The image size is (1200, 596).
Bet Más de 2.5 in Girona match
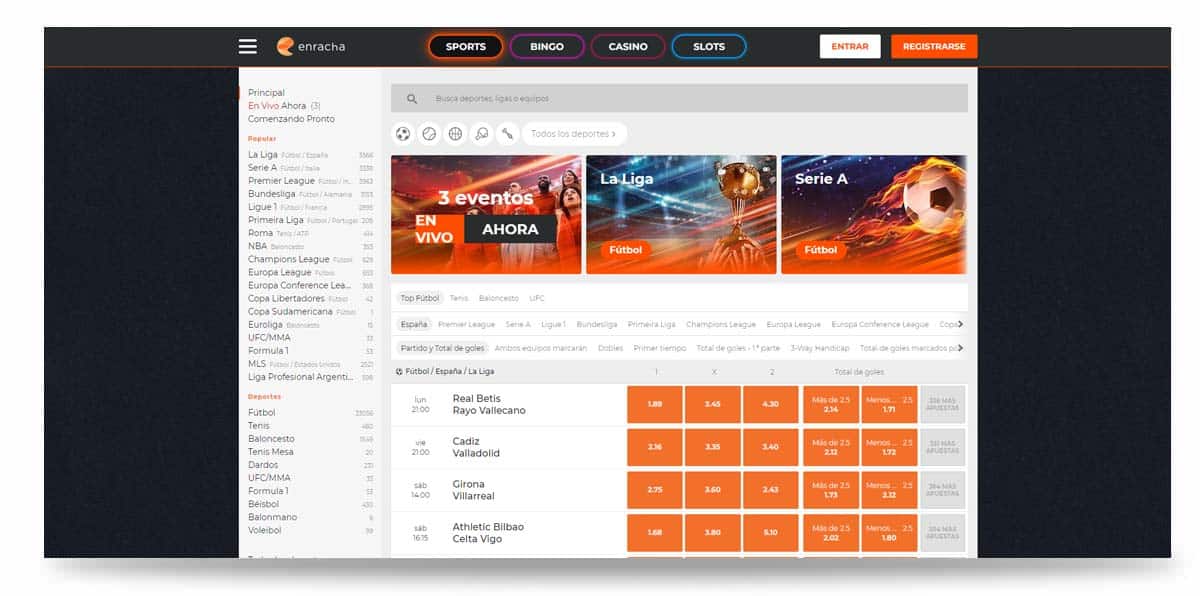click(831, 490)
